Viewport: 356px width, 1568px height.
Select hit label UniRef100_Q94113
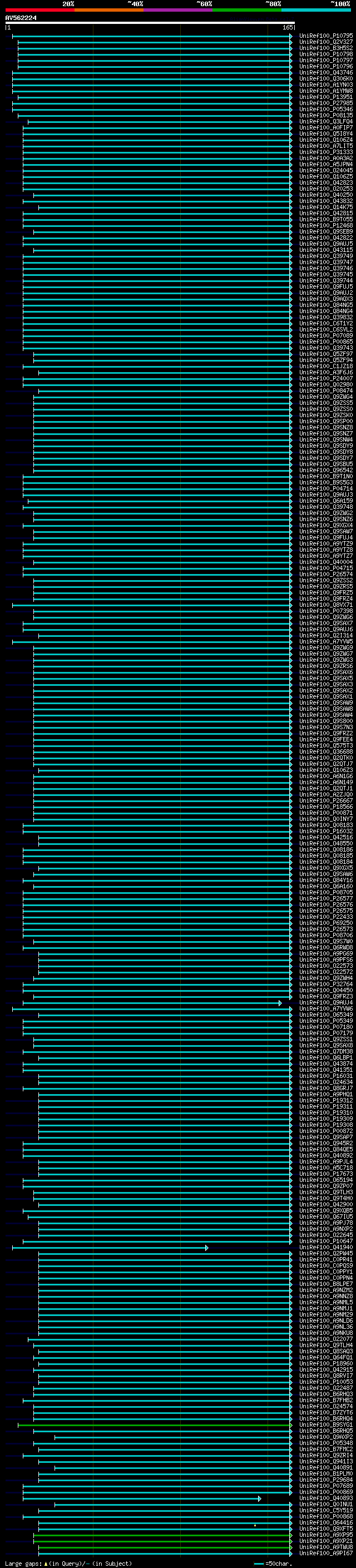tap(325, 1461)
